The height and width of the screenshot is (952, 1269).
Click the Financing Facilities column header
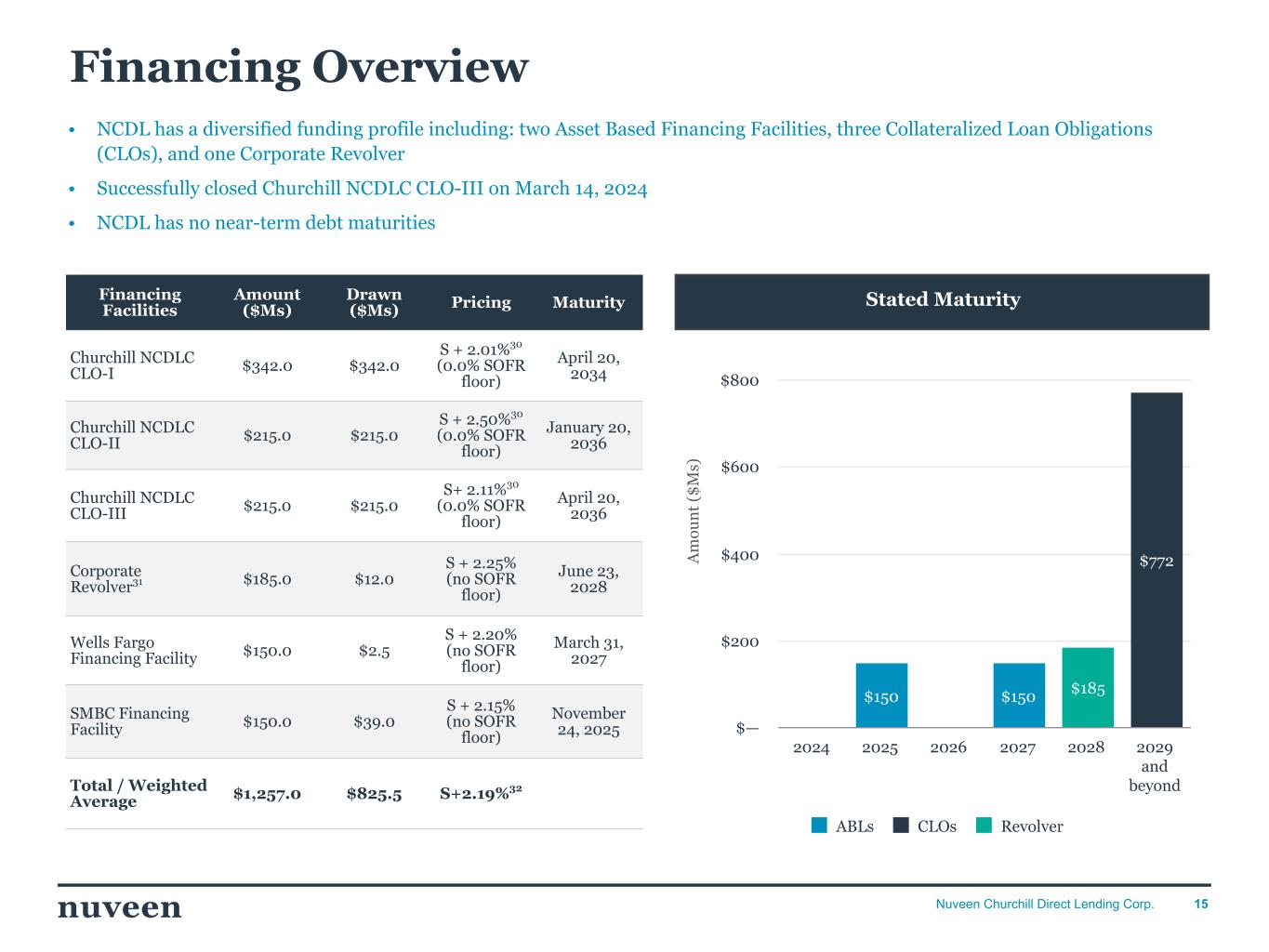point(139,302)
